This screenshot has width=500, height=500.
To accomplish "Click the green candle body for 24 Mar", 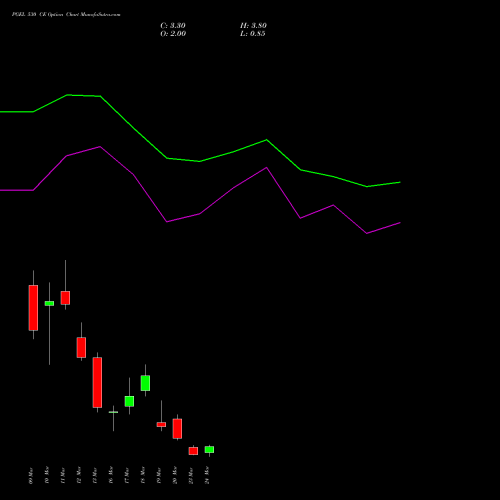I will [x=209, y=450].
